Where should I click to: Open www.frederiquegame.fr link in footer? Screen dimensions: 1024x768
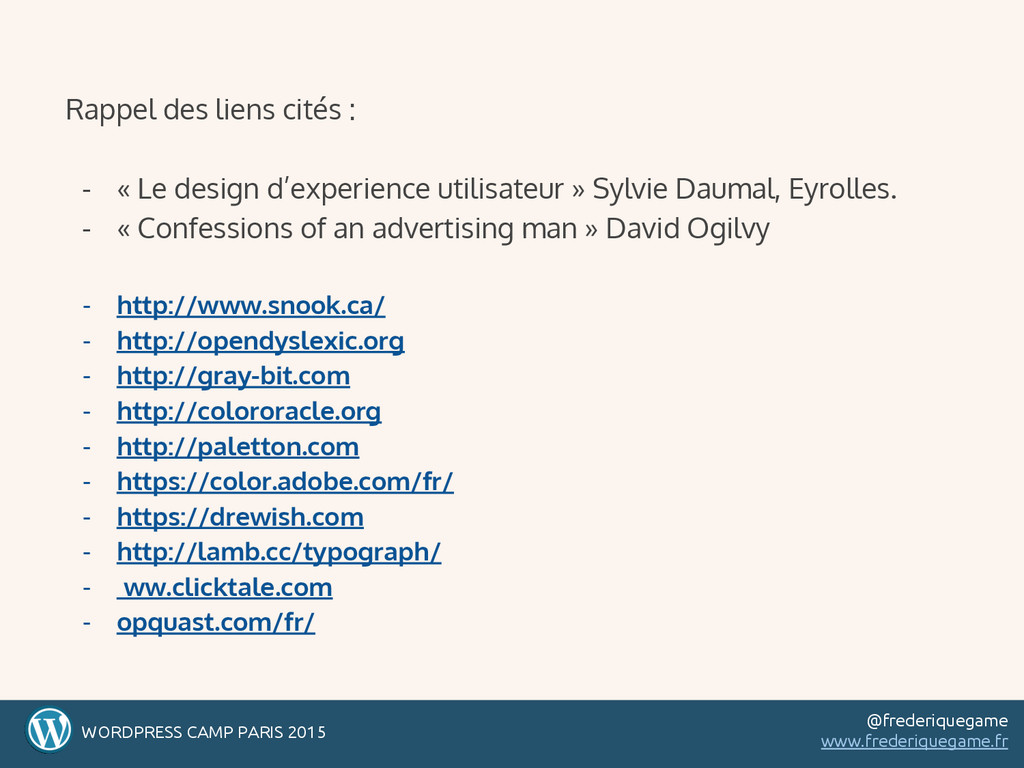(914, 742)
